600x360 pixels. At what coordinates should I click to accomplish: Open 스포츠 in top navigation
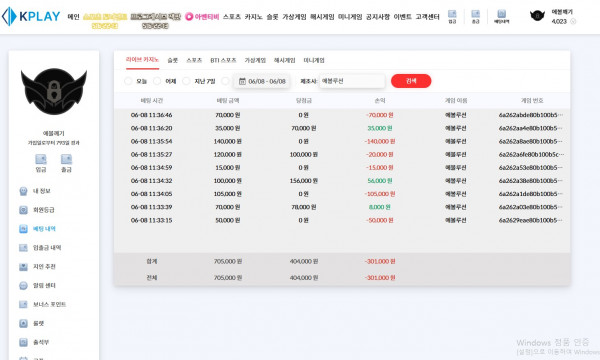(232, 17)
